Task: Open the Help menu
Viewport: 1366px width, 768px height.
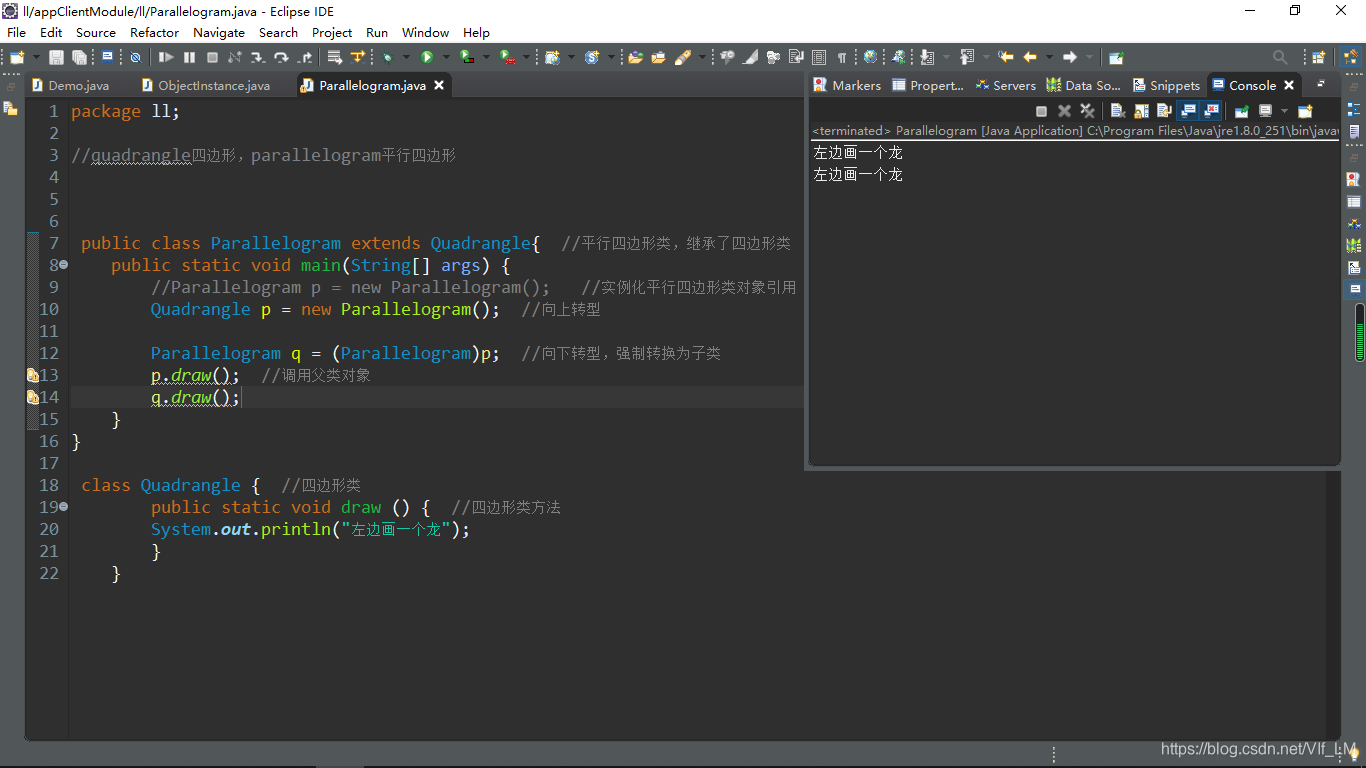Action: coord(476,32)
